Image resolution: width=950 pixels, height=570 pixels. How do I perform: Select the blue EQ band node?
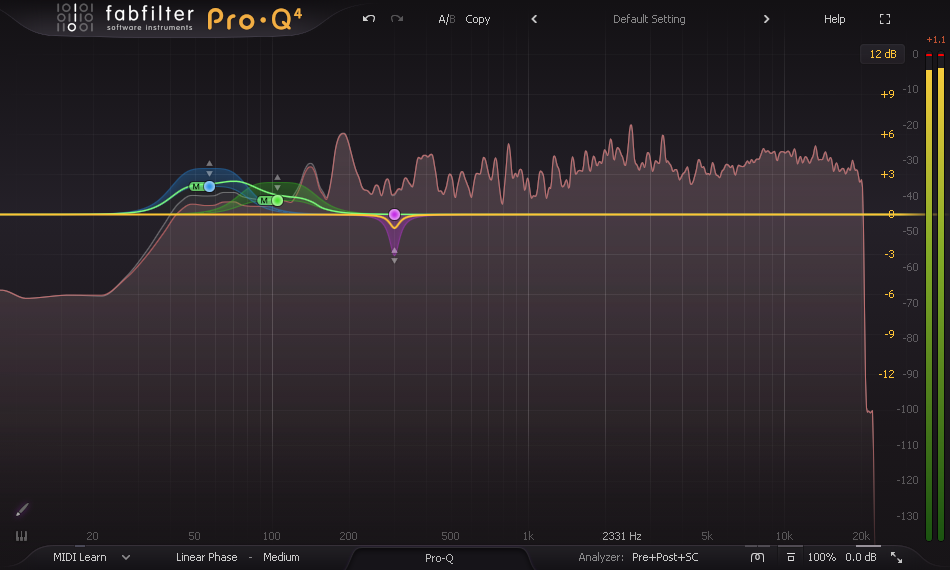point(210,187)
